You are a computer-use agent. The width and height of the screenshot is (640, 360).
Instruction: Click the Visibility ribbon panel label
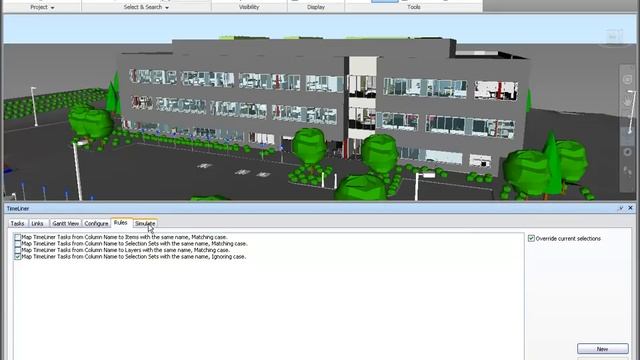coord(249,7)
